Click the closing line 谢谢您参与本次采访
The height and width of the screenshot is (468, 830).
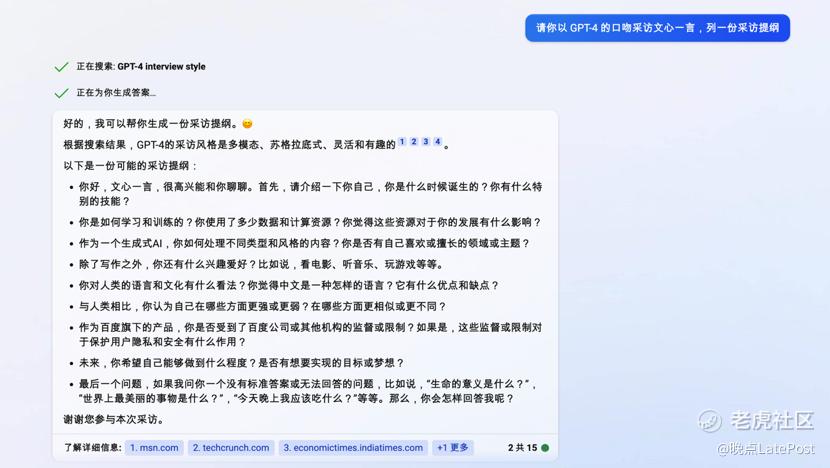pos(115,419)
